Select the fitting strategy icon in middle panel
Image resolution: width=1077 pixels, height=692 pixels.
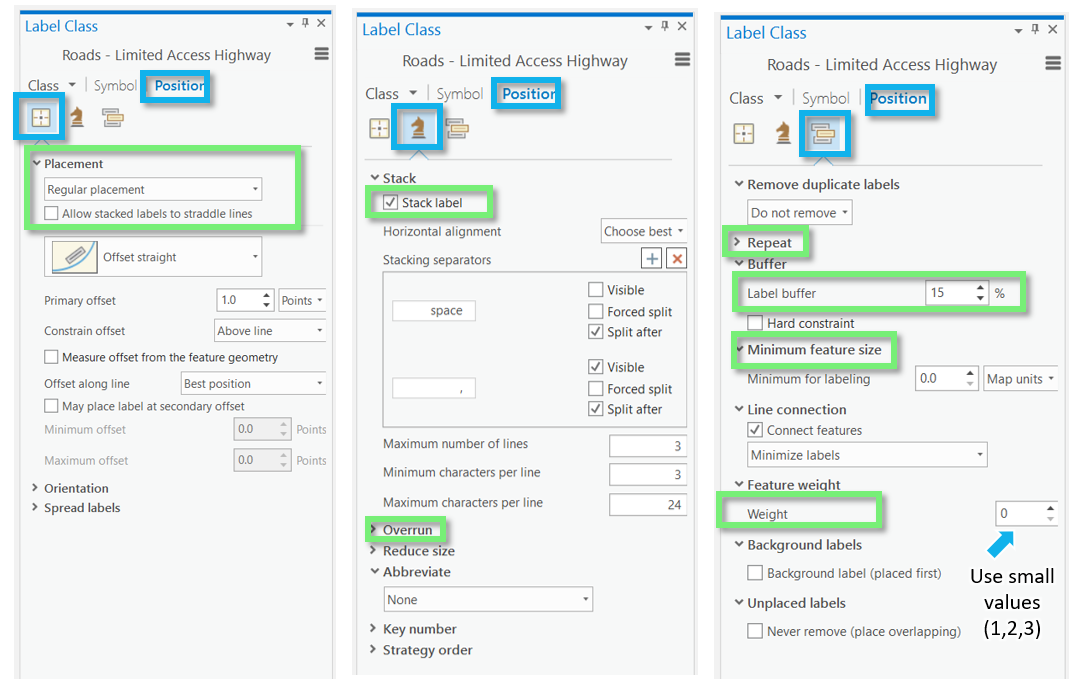tap(418, 127)
